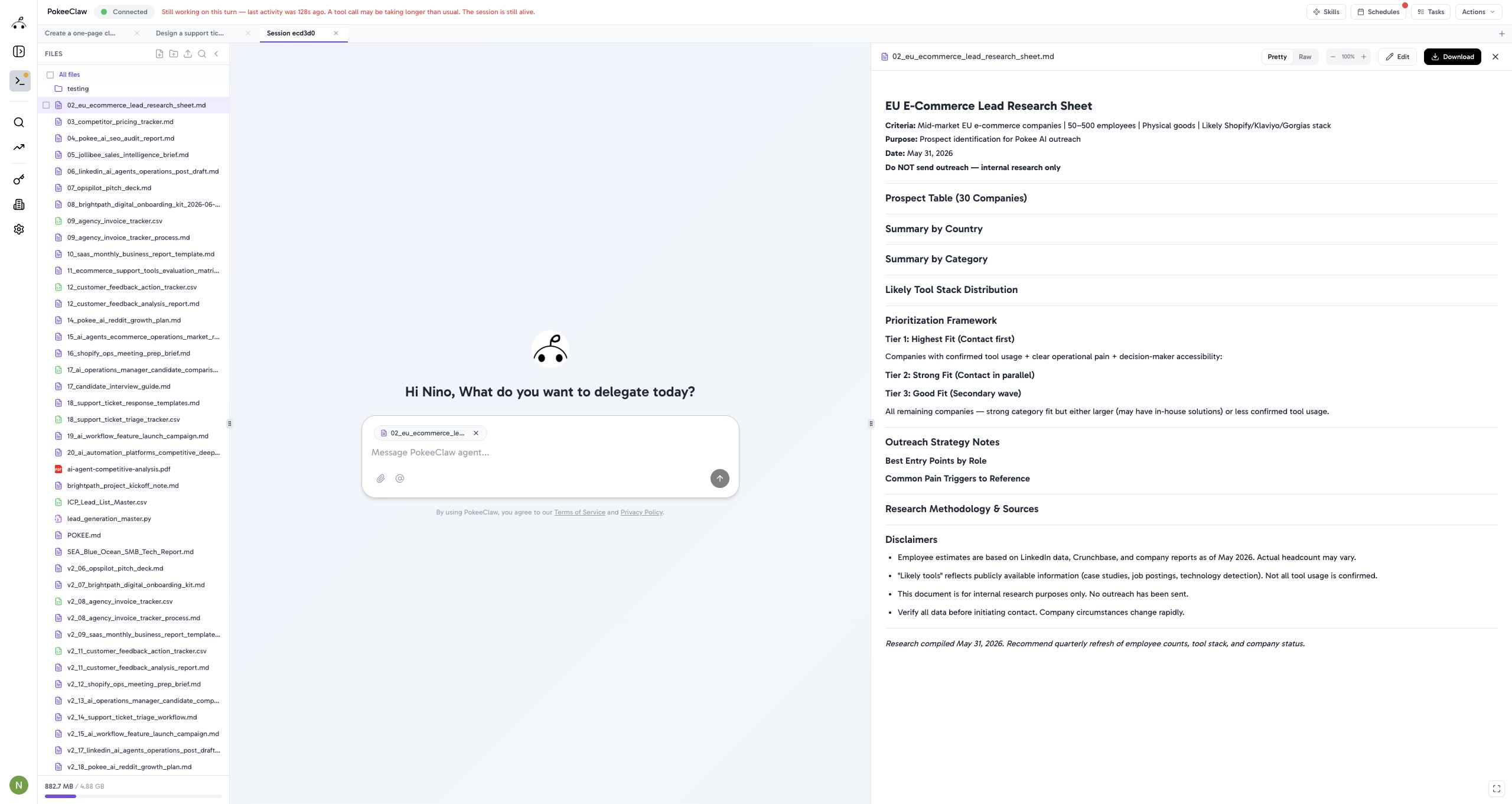
Task: Click the 'Summary by Country' heading
Action: point(934,229)
